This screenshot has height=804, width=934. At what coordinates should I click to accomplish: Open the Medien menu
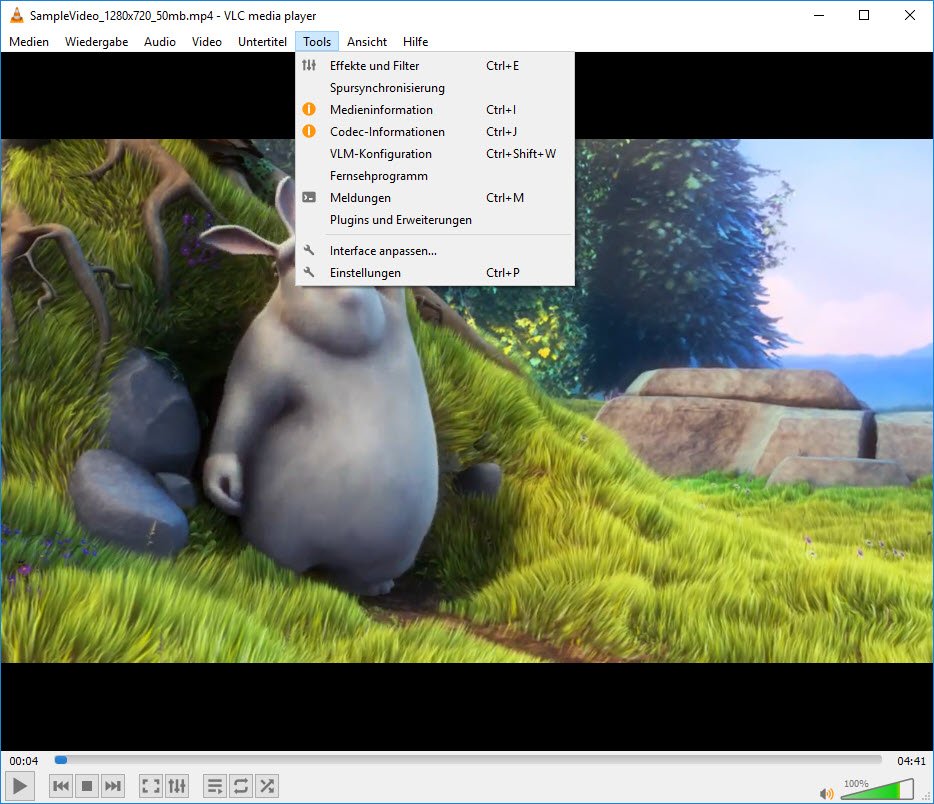tap(29, 42)
